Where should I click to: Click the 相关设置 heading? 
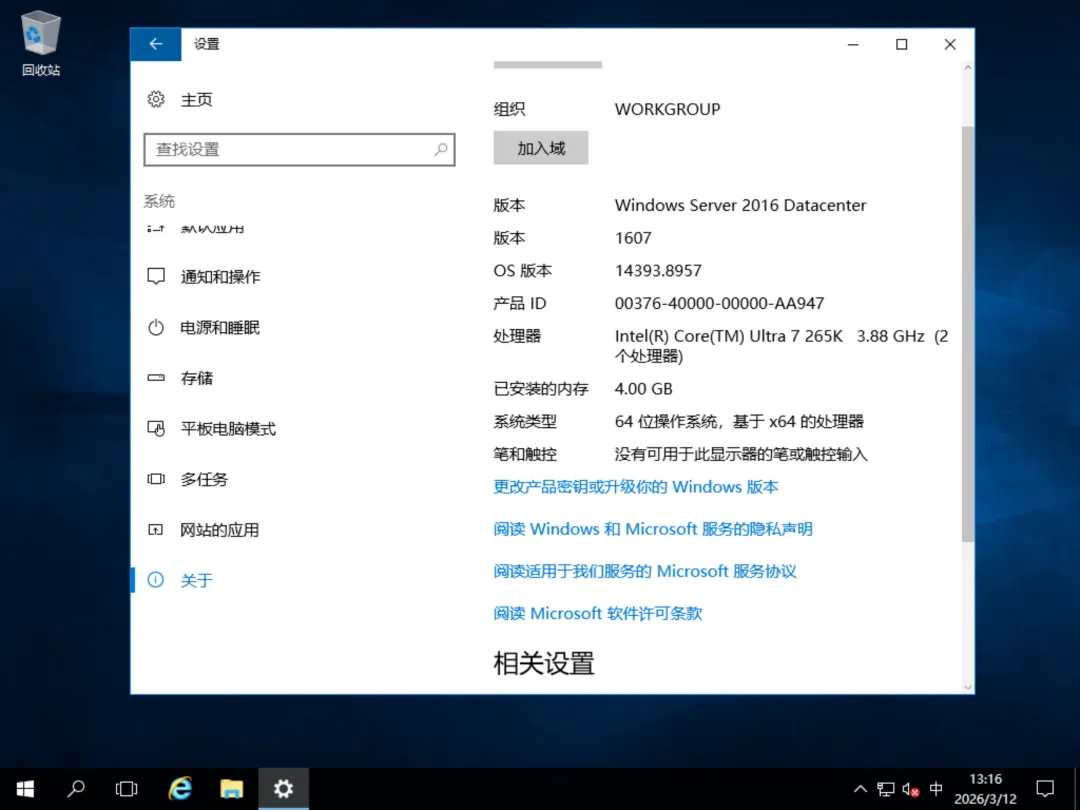[x=544, y=664]
